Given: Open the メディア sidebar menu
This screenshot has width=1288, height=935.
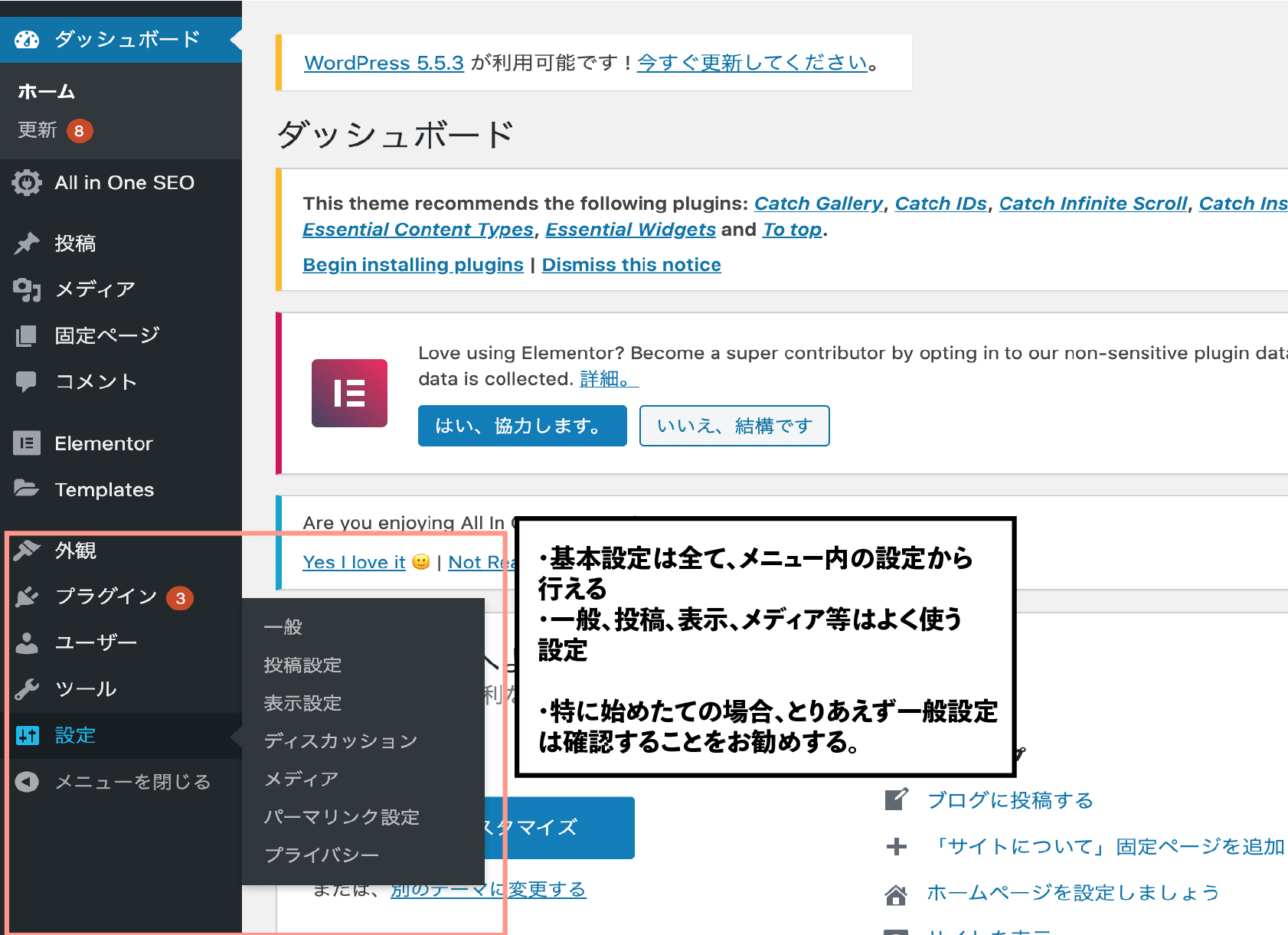Looking at the screenshot, I should pos(121,289).
